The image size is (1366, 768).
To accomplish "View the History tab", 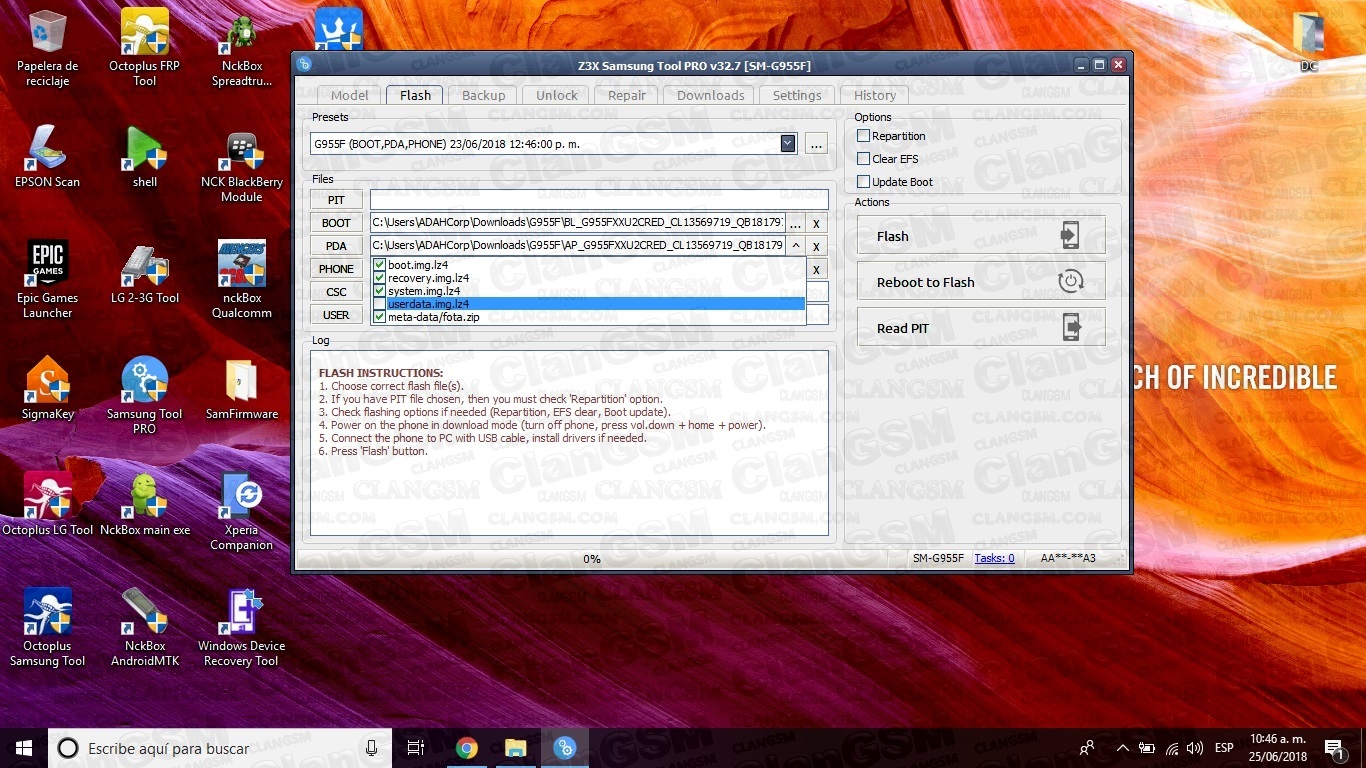I will pyautogui.click(x=875, y=95).
